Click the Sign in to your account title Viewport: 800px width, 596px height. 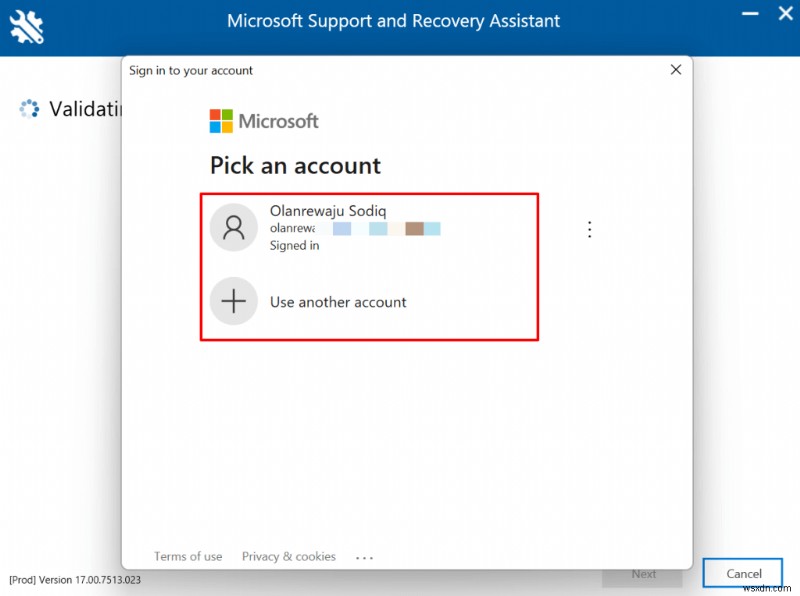point(189,70)
